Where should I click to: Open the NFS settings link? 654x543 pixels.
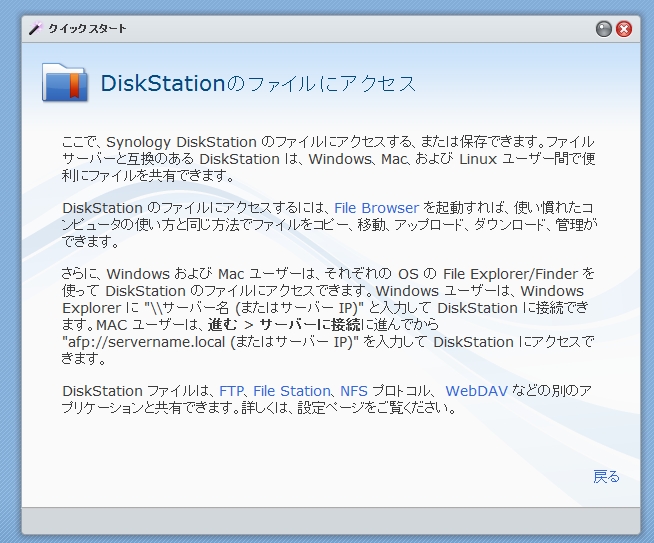354,391
